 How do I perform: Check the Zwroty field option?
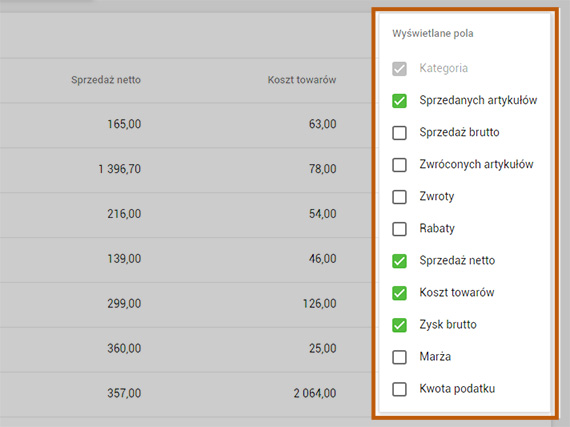[x=399, y=197]
